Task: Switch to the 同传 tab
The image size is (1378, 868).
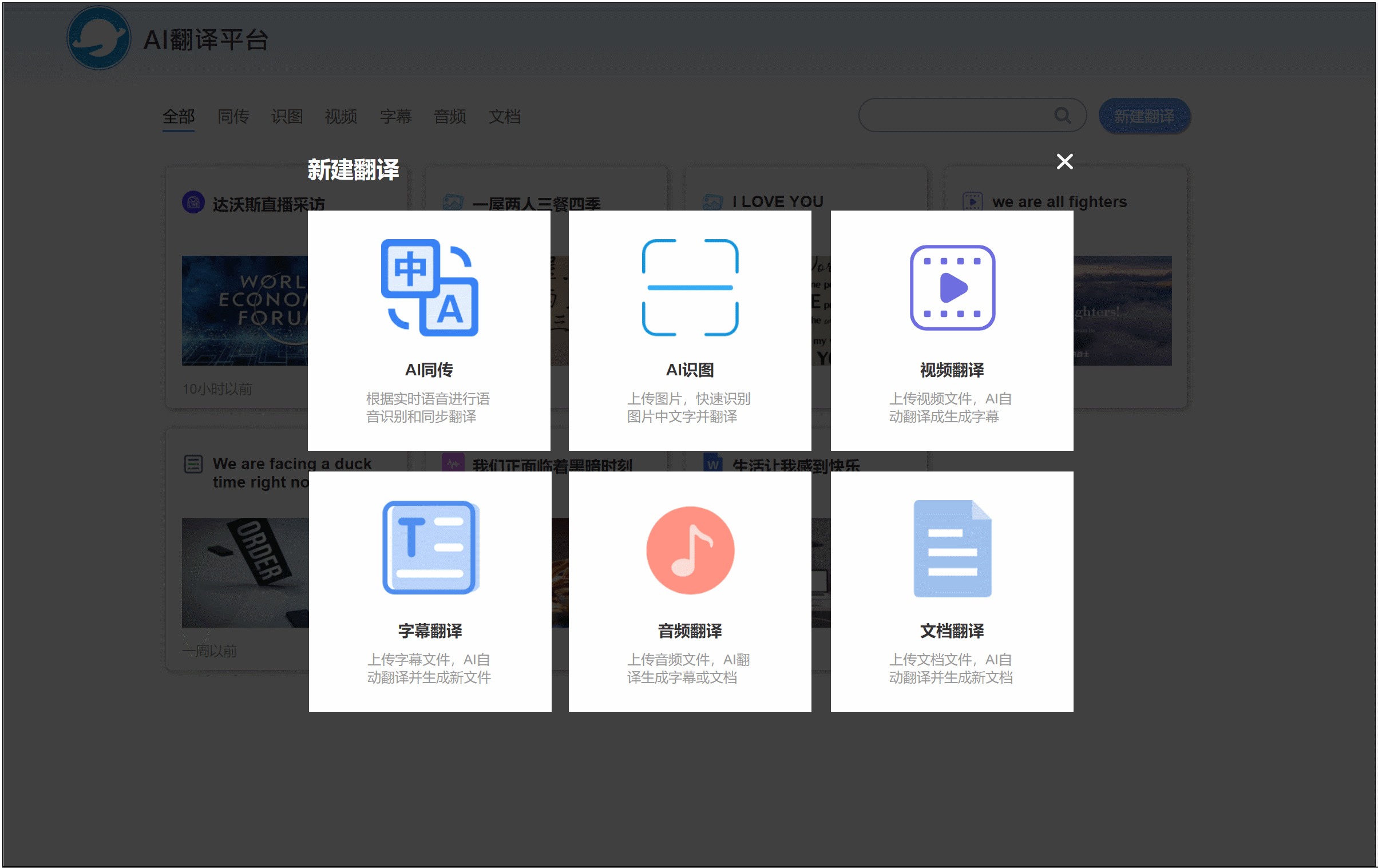Action: (233, 117)
